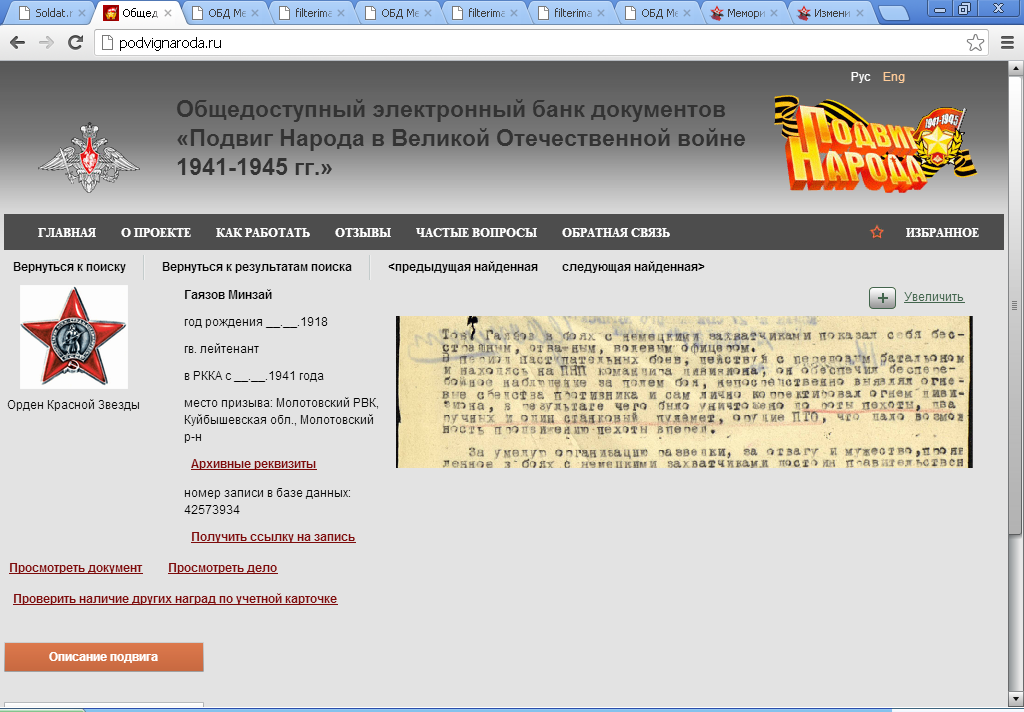1024x712 pixels.
Task: Open the КАК РАБОТАТЬ menu item
Action: point(263,233)
